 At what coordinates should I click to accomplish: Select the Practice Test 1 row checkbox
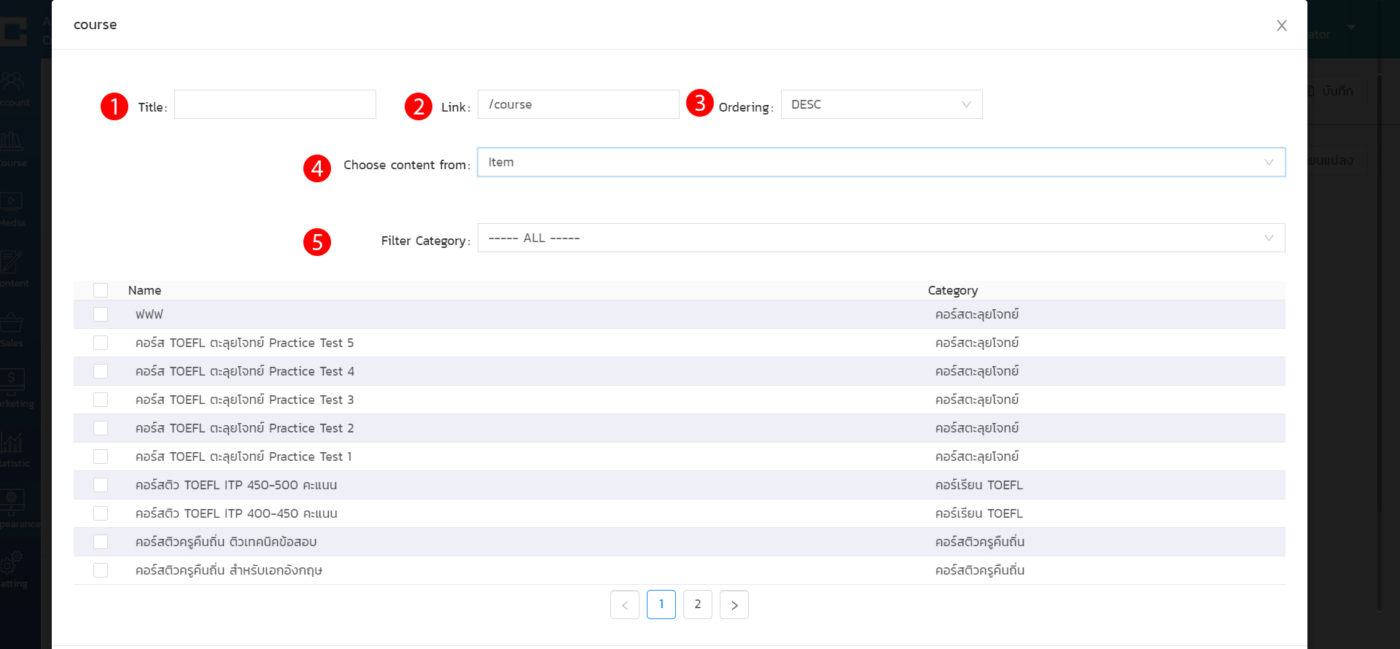pyautogui.click(x=100, y=457)
